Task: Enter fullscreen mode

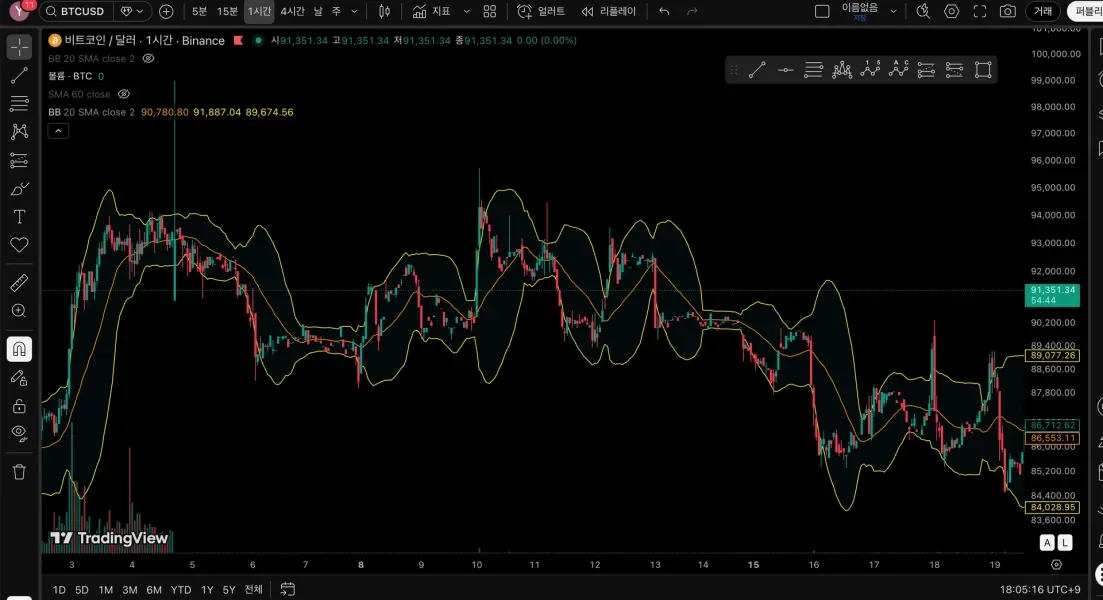Action: point(979,12)
